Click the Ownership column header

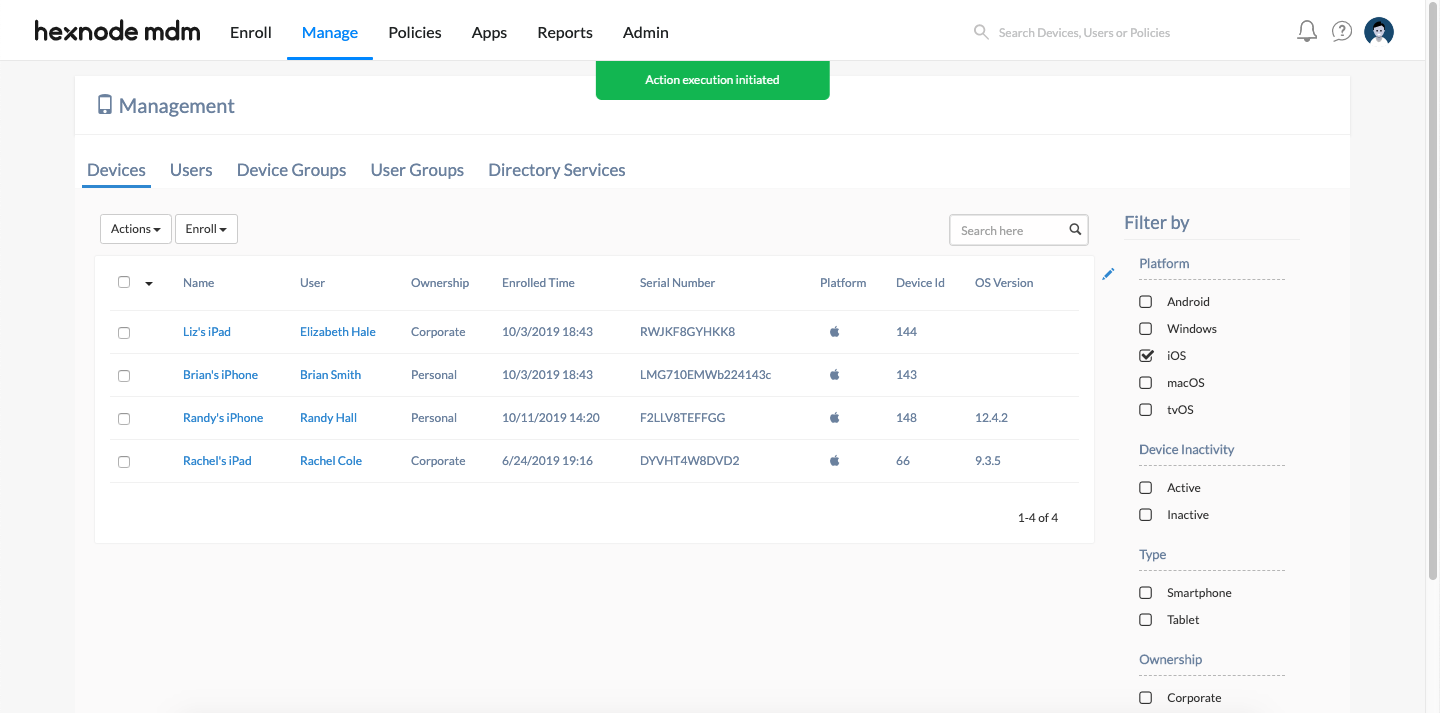coord(440,283)
